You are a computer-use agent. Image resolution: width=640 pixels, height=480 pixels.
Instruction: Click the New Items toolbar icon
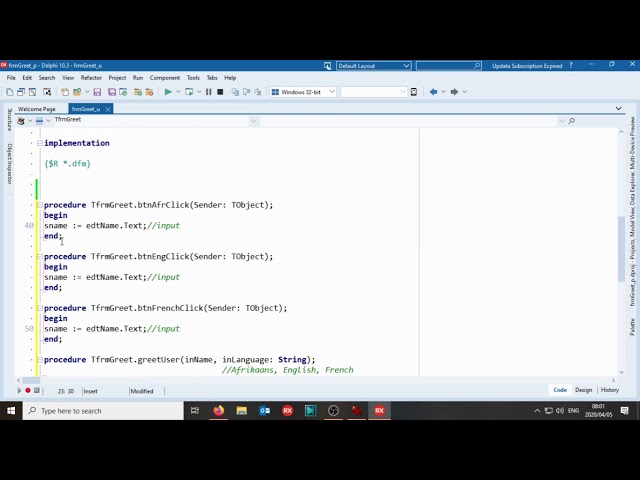click(10, 92)
